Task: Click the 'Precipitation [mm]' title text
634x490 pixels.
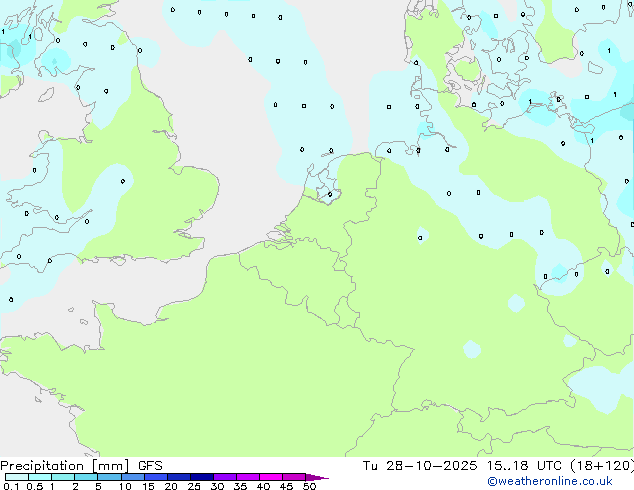Action: click(x=65, y=466)
